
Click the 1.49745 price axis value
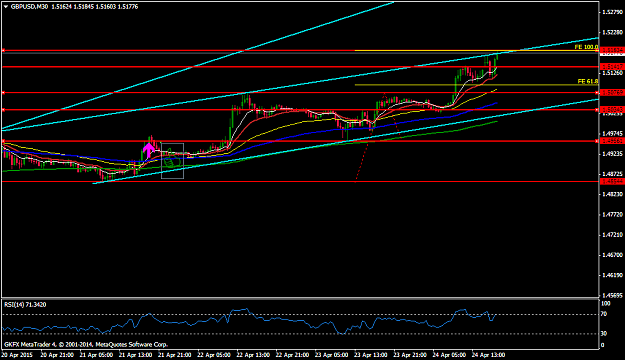(613, 134)
